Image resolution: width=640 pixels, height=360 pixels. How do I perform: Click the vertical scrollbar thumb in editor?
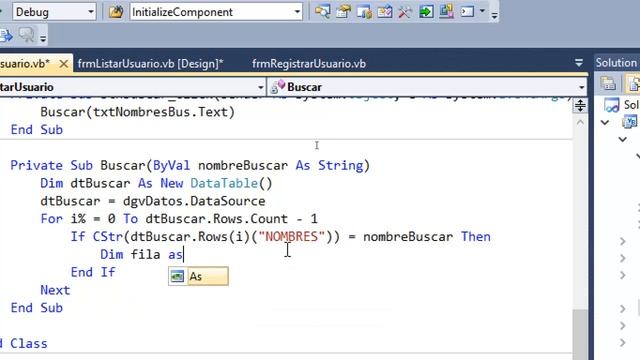point(580,334)
